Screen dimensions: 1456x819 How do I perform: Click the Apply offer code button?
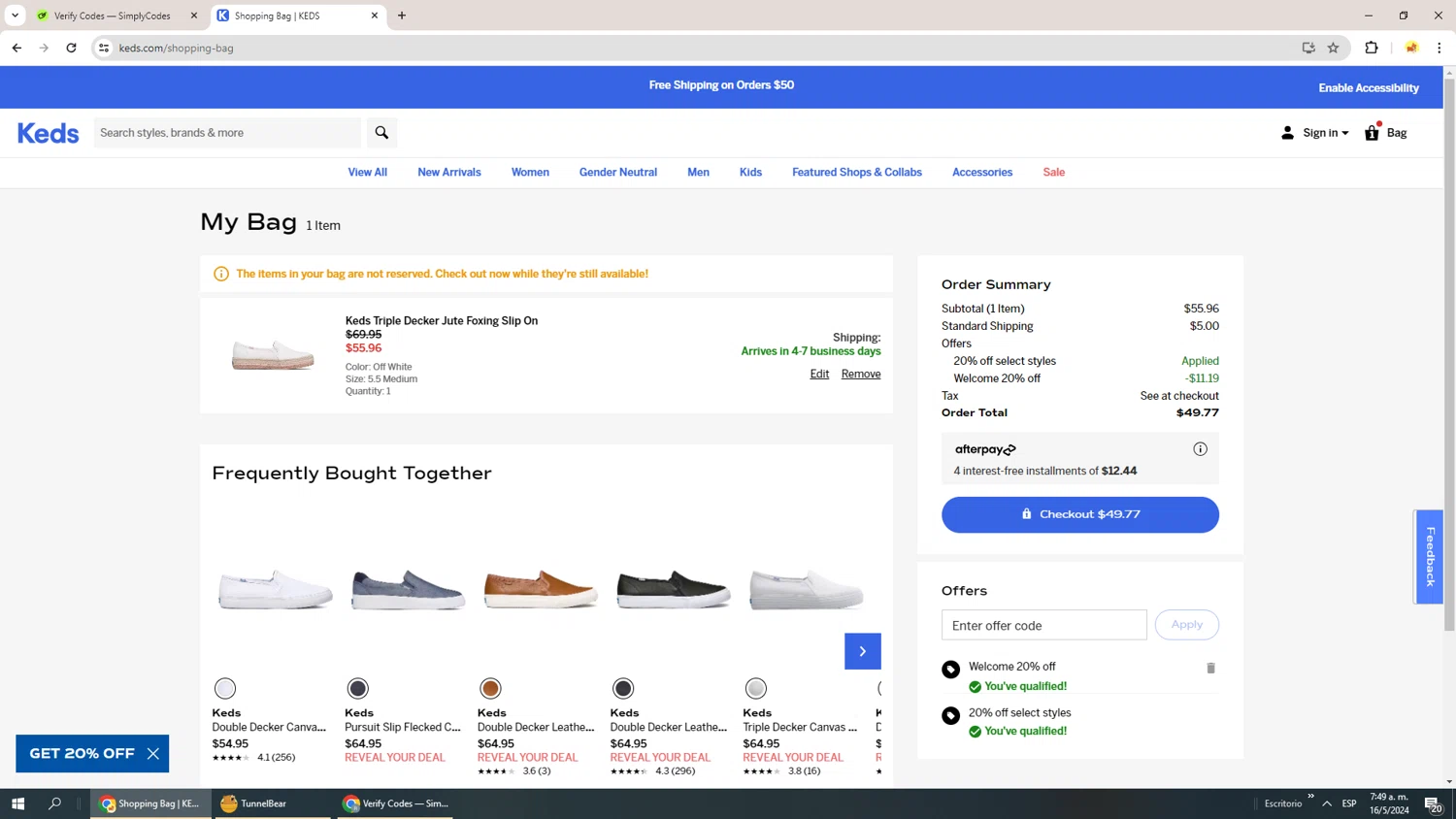click(1187, 625)
